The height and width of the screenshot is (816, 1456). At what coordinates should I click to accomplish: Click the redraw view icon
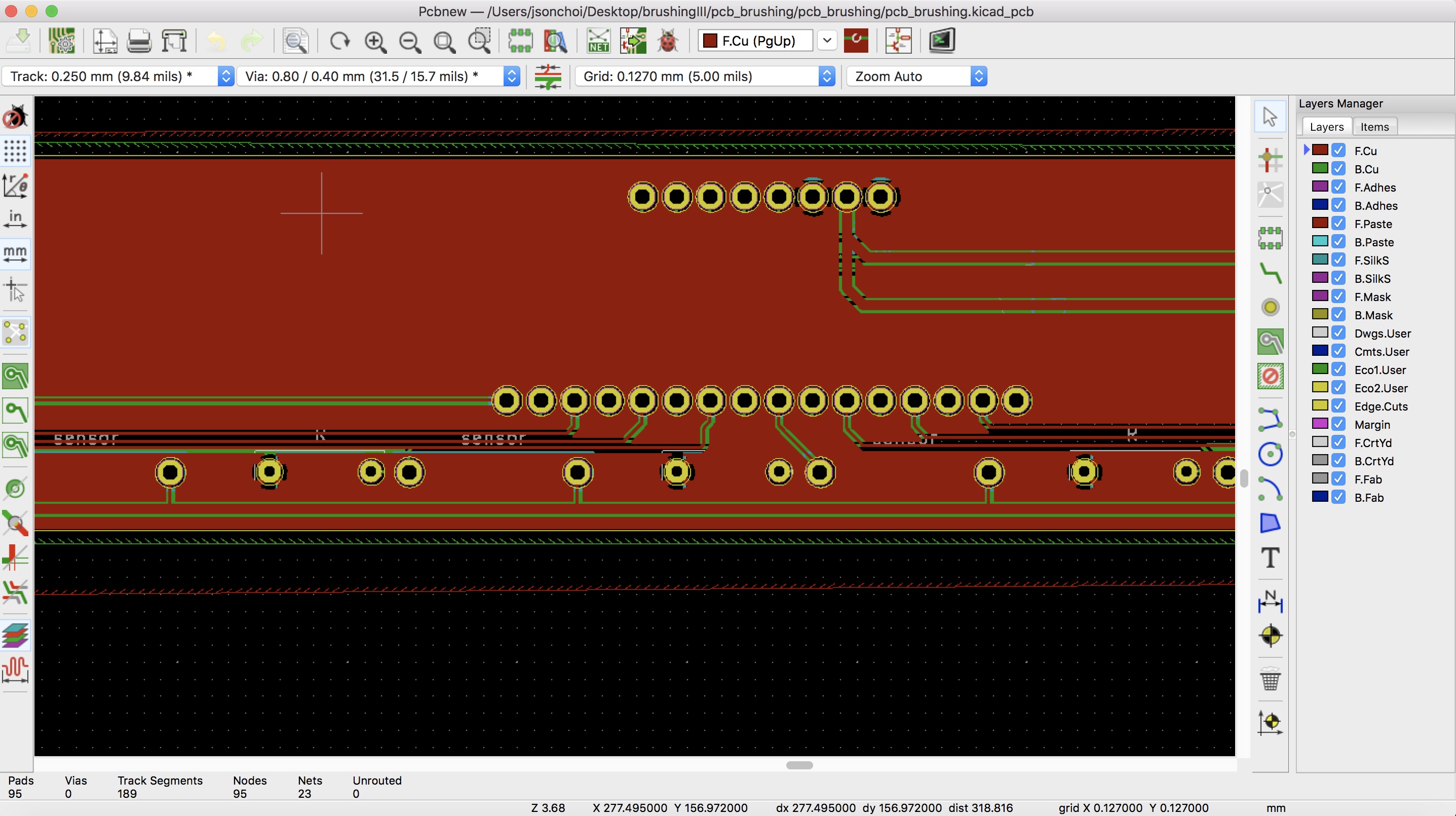(x=340, y=41)
